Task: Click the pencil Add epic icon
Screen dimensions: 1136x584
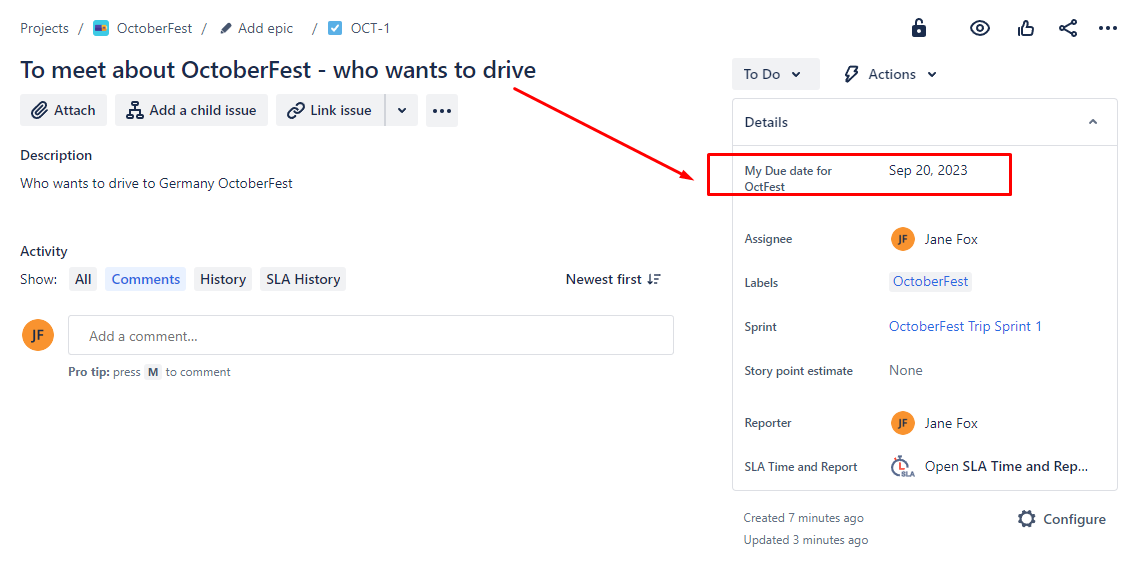Action: pyautogui.click(x=226, y=28)
